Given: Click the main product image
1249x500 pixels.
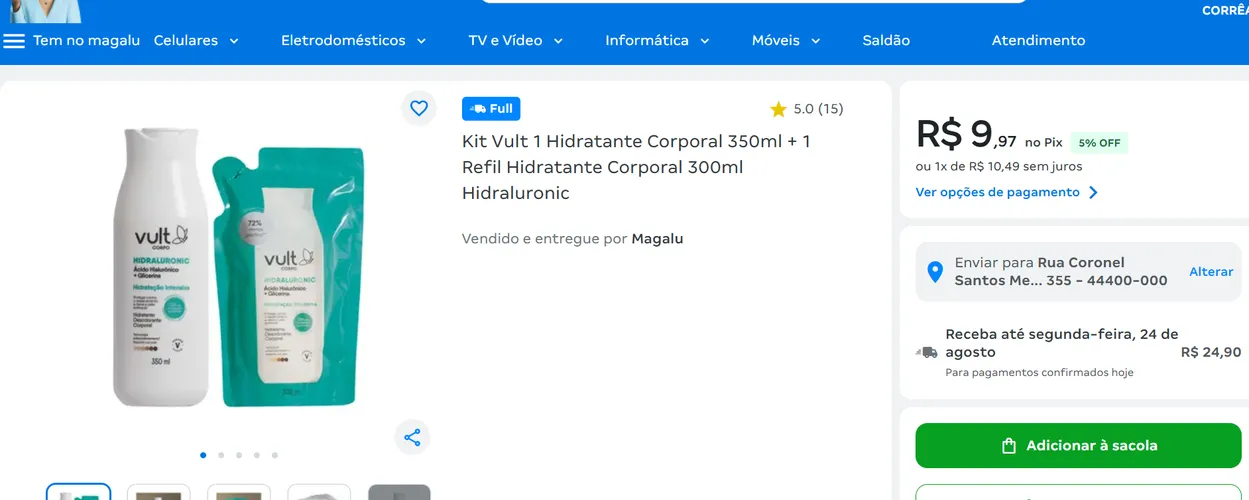Looking at the screenshot, I should [x=237, y=268].
